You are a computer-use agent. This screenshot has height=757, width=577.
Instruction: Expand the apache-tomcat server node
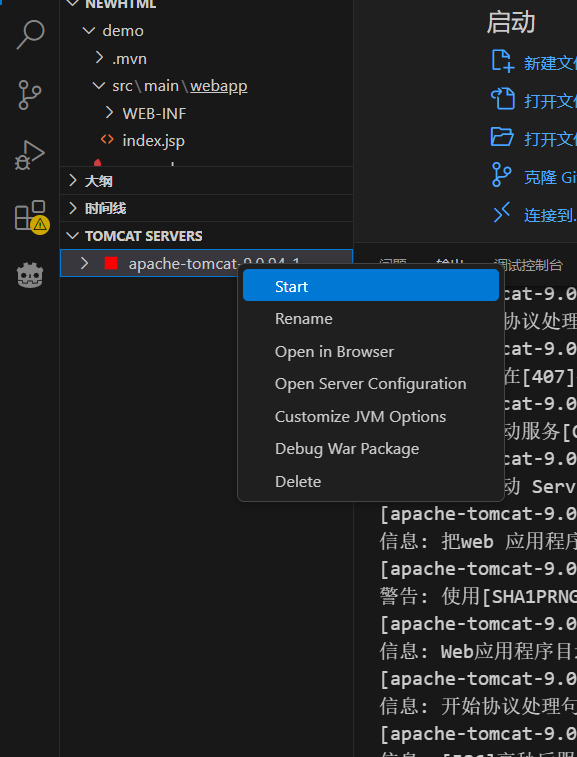pyautogui.click(x=84, y=263)
